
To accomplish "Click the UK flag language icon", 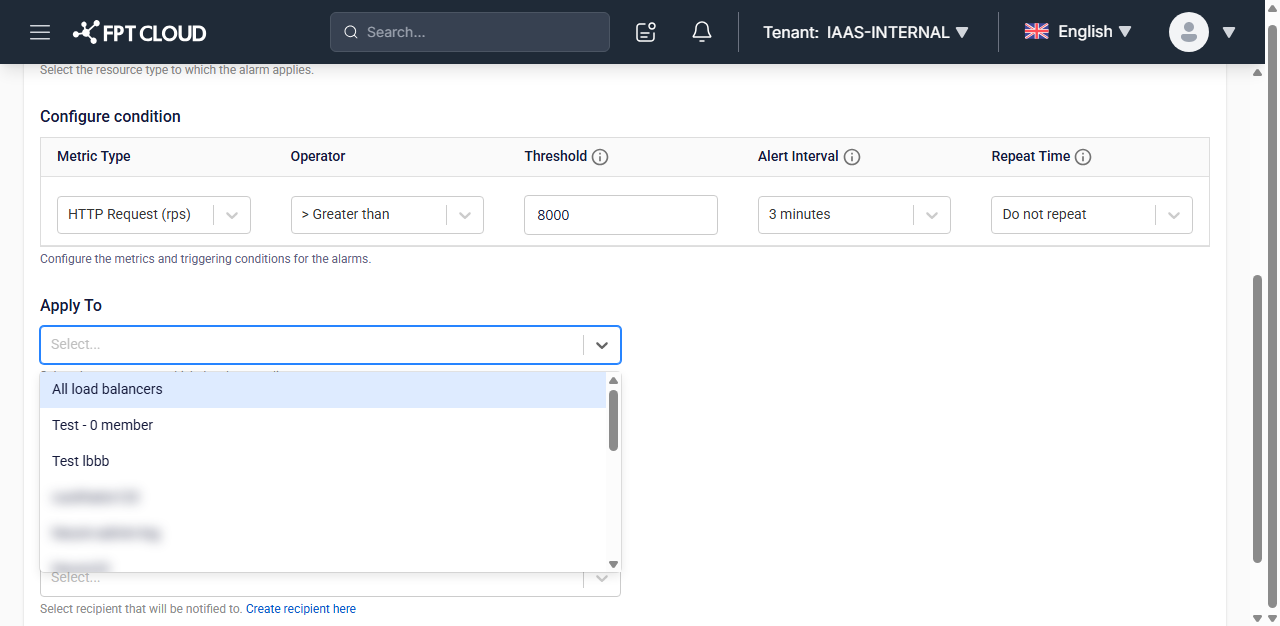I will coord(1037,31).
